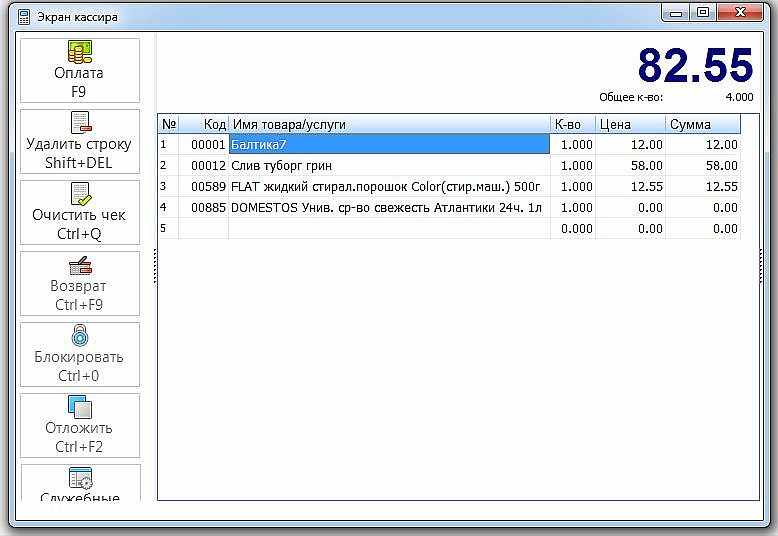Viewport: 778px width, 536px height.
Task: Click the Удалить строку Shift+DEL label
Action: [x=79, y=153]
